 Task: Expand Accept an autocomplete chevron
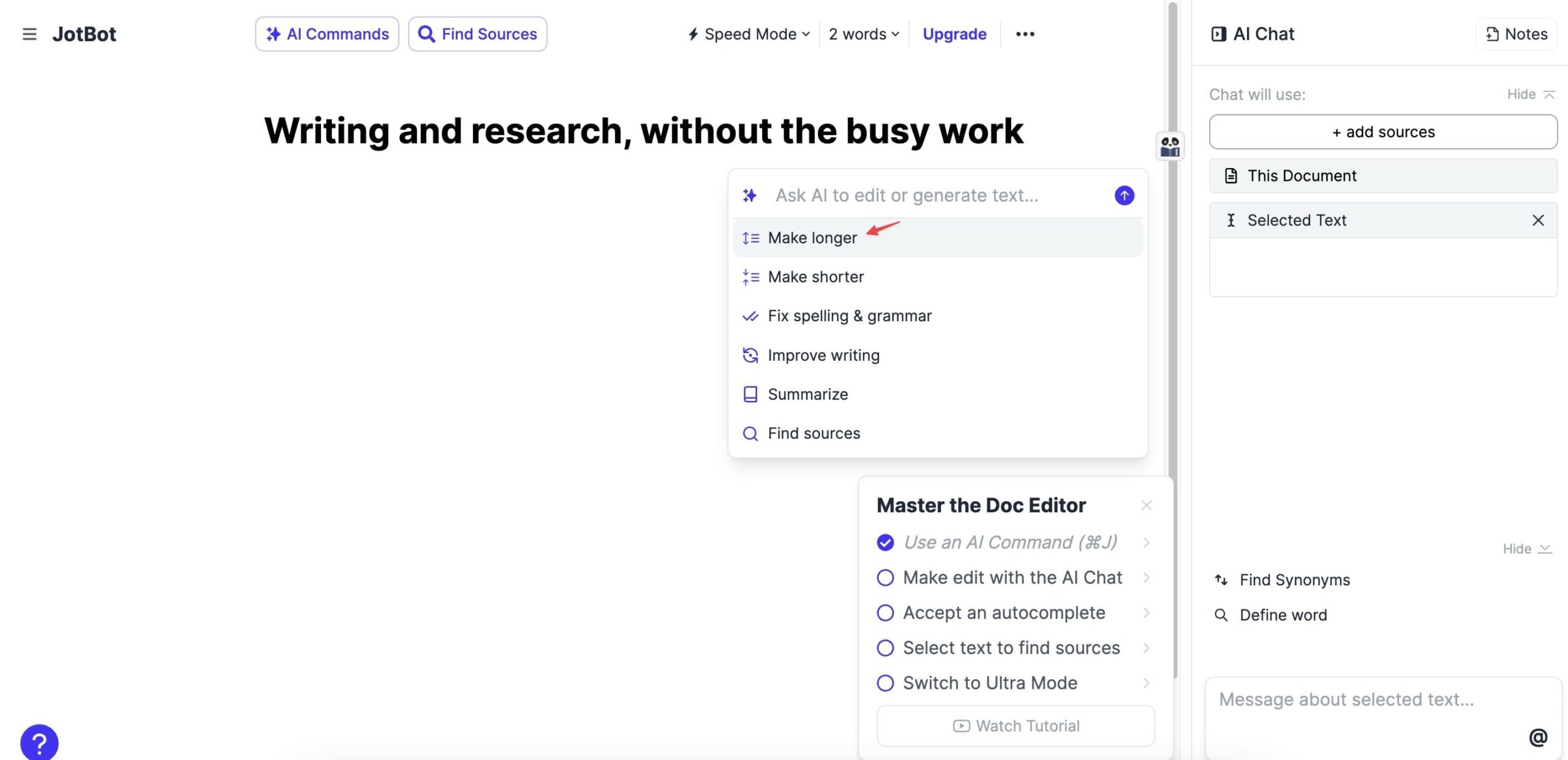pyautogui.click(x=1147, y=613)
